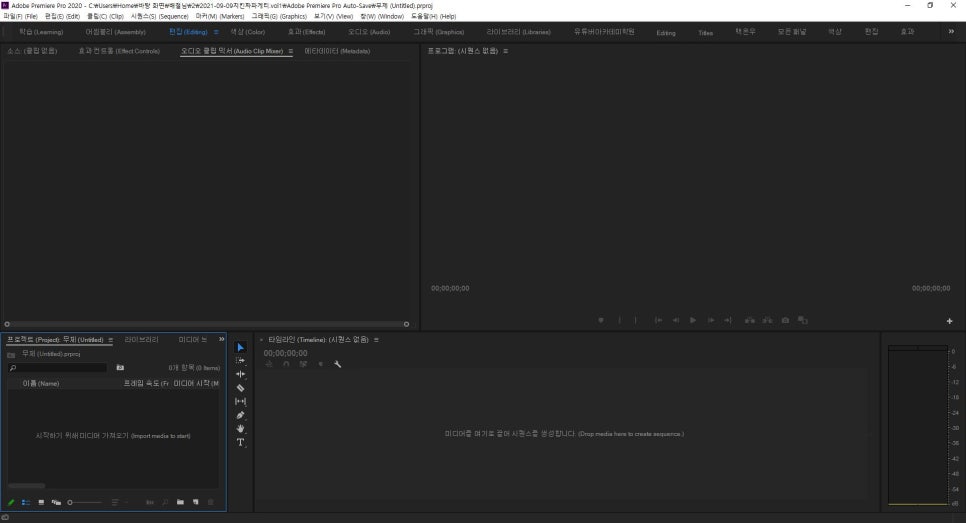
Task: Select the Track Select Forward tool
Action: pos(240,360)
